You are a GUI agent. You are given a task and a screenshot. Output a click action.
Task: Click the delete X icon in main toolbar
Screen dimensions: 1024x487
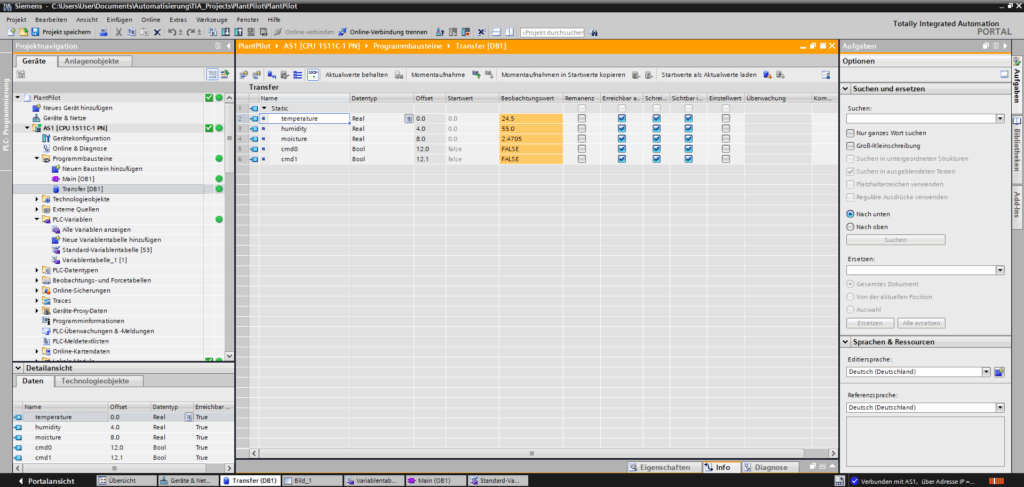[157, 32]
